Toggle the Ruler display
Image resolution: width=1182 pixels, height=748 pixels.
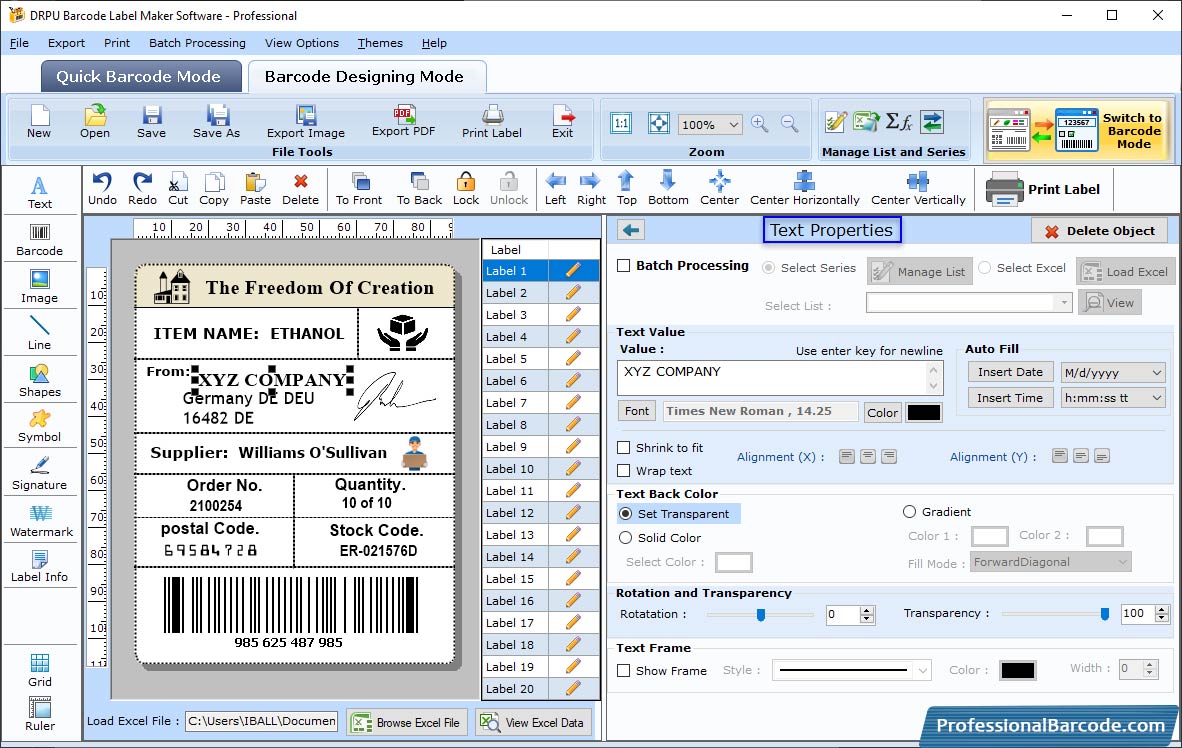point(39,714)
